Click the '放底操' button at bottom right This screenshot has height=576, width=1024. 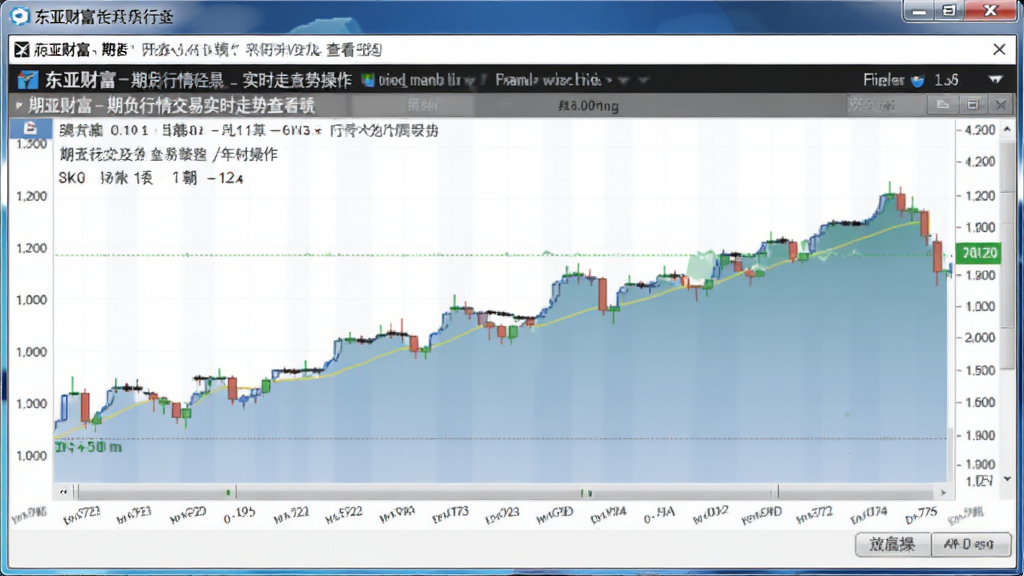892,544
